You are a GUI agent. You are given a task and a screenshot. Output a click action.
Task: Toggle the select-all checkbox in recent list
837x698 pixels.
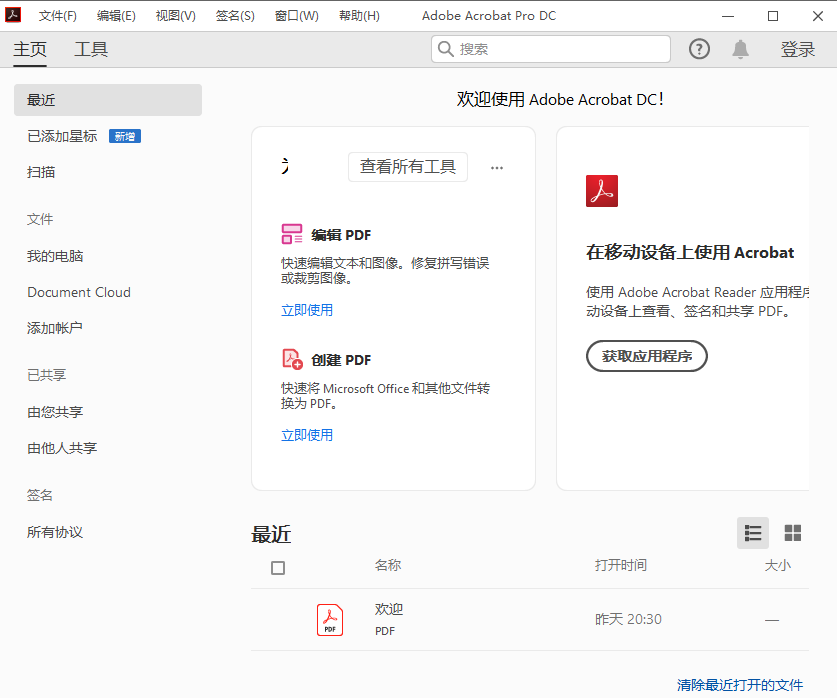pos(278,568)
